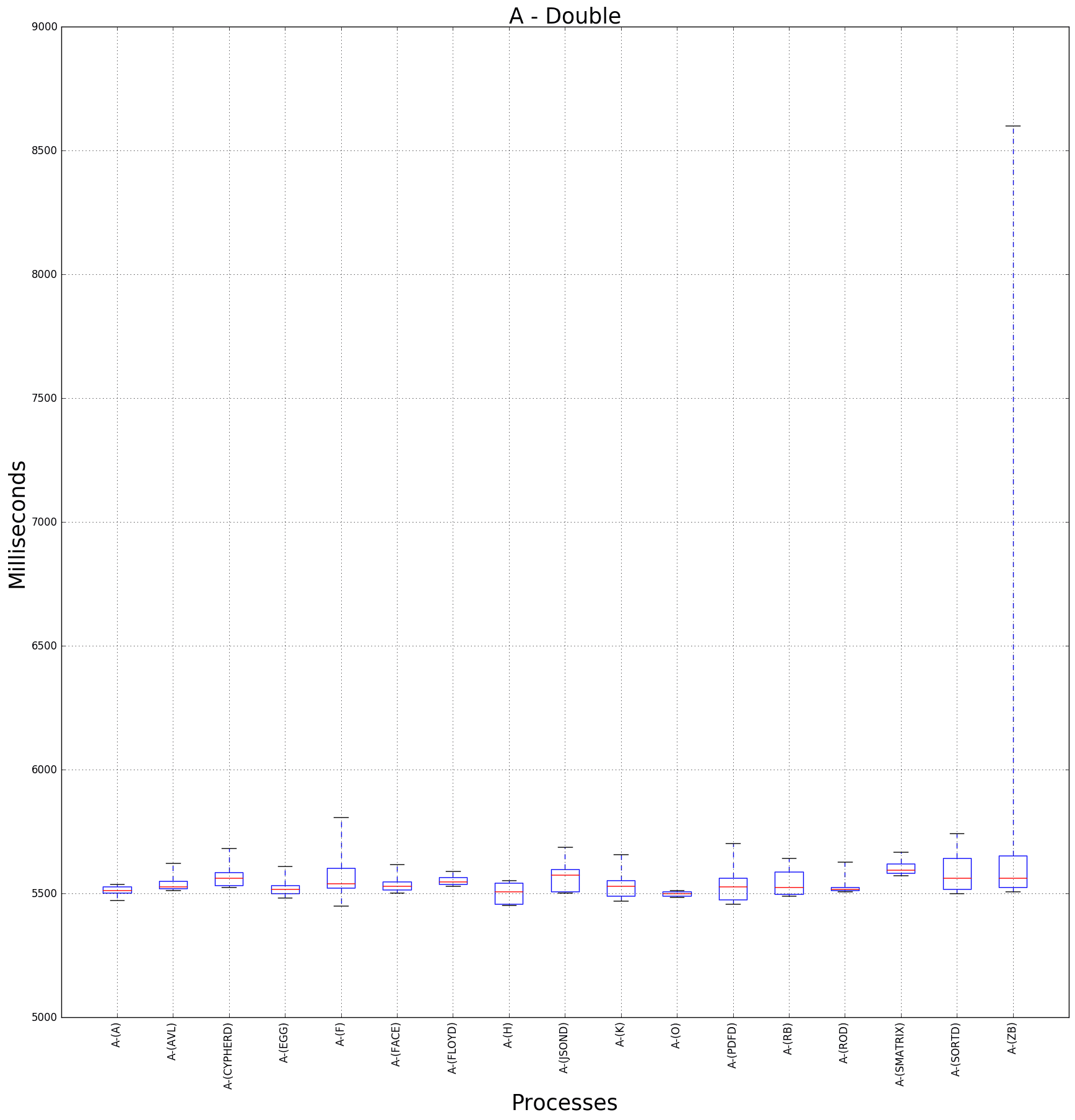
Task: Click the x-axis label 'A-(H)'
Action: [x=508, y=1035]
